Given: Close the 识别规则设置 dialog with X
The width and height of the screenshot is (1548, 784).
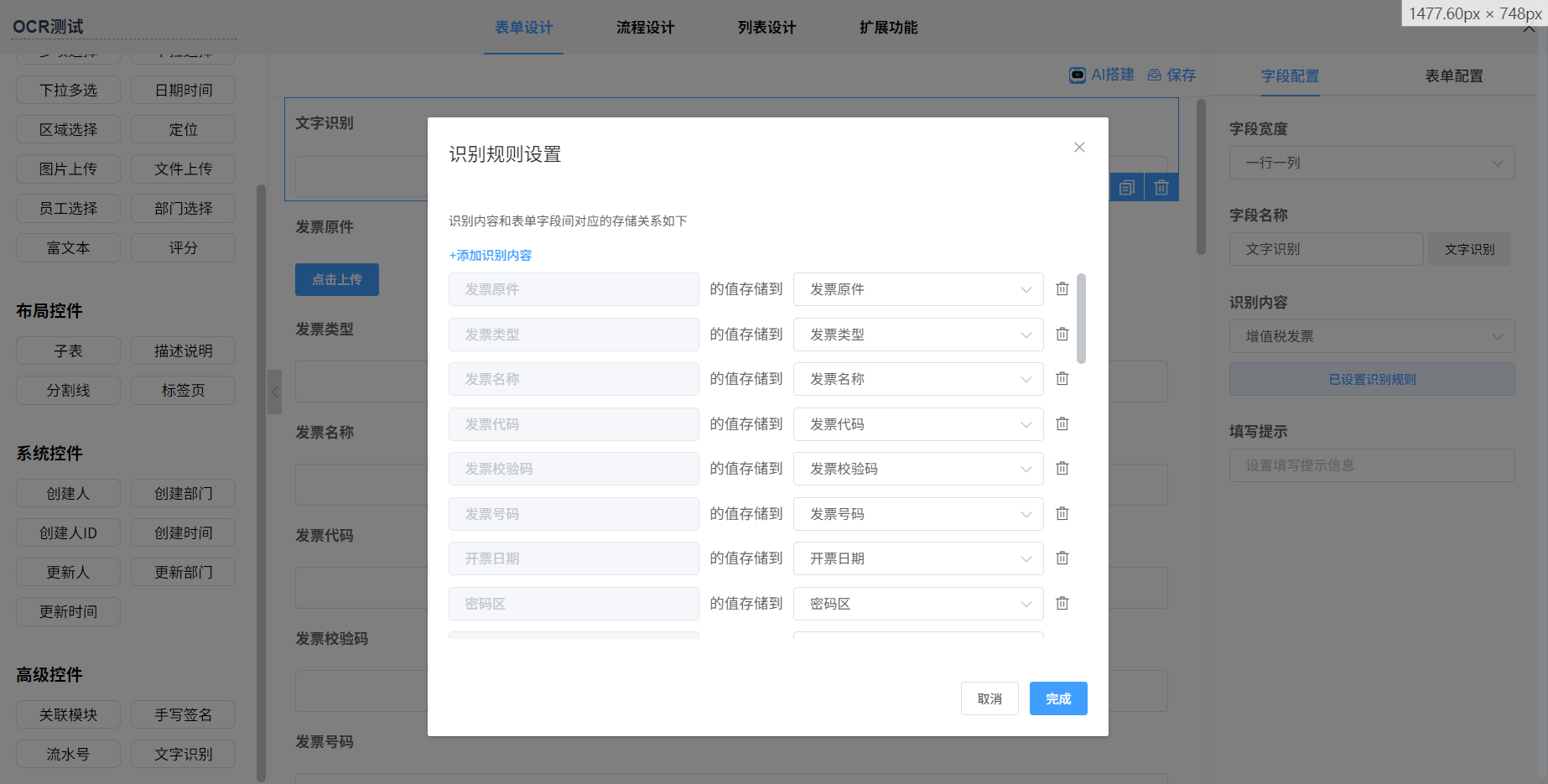Looking at the screenshot, I should (1079, 148).
